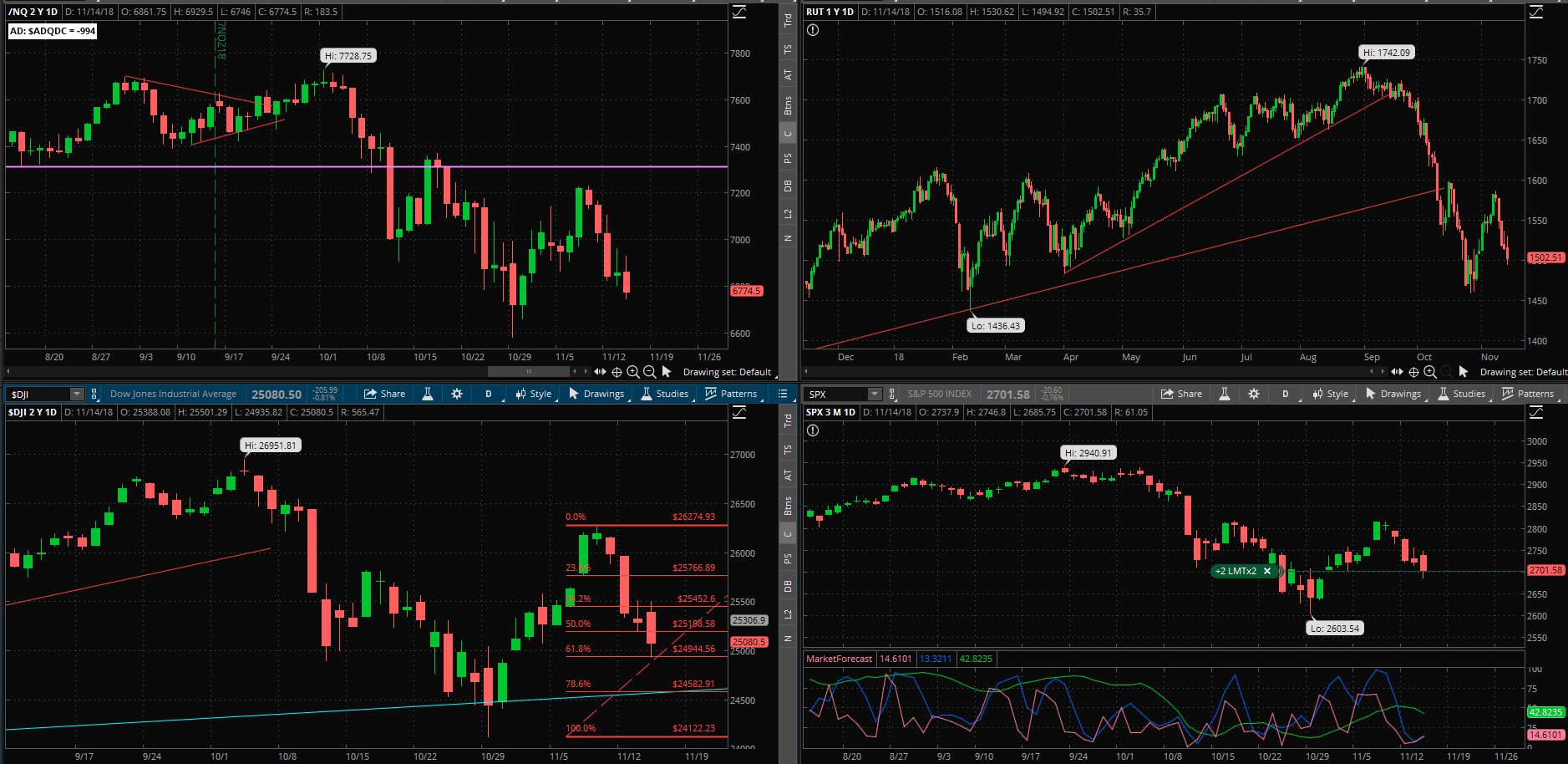Viewport: 1568px width, 764px height.
Task: Open the Studies menu on $DJI chart
Action: [x=665, y=394]
